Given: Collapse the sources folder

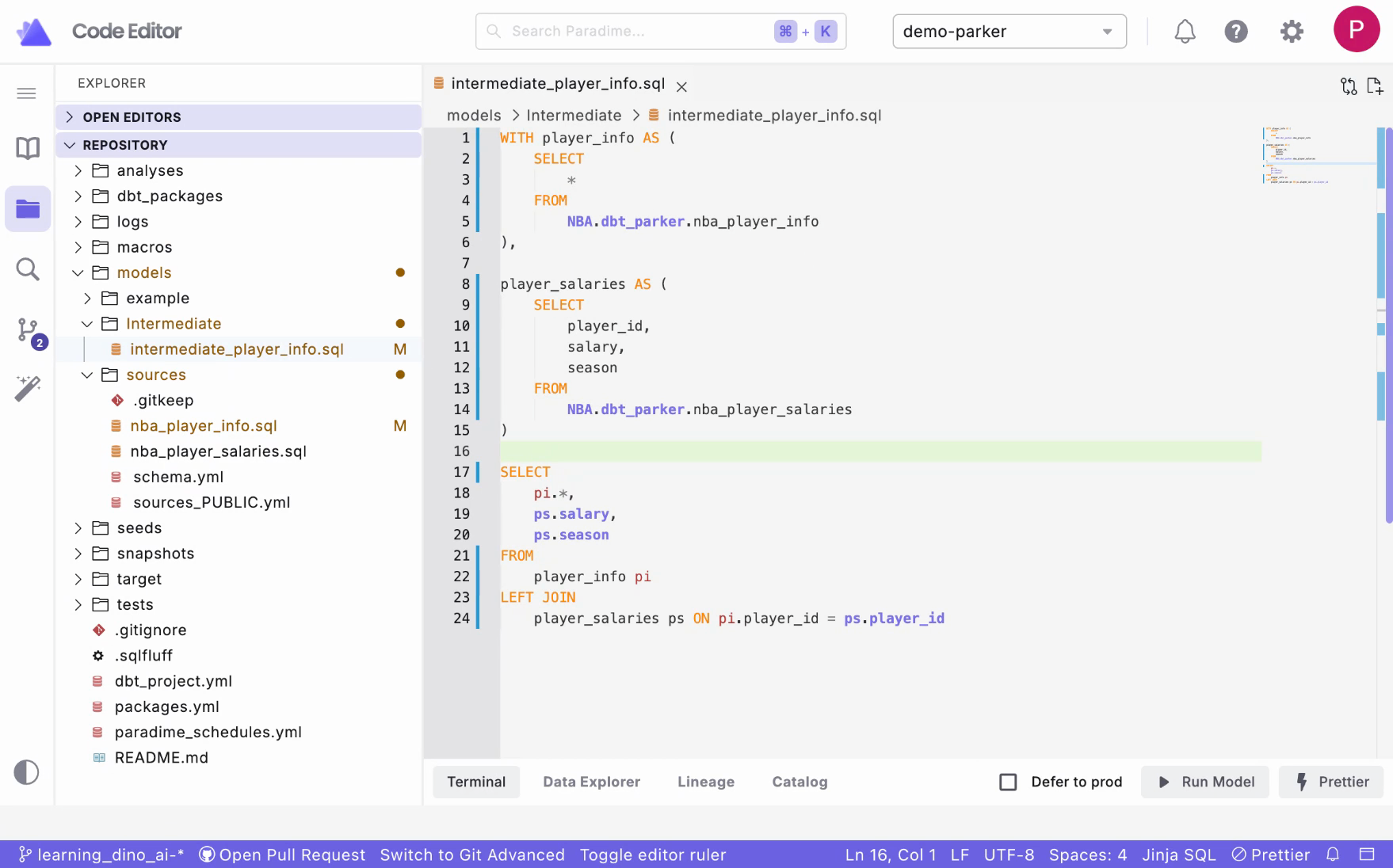Looking at the screenshot, I should coord(239,375).
